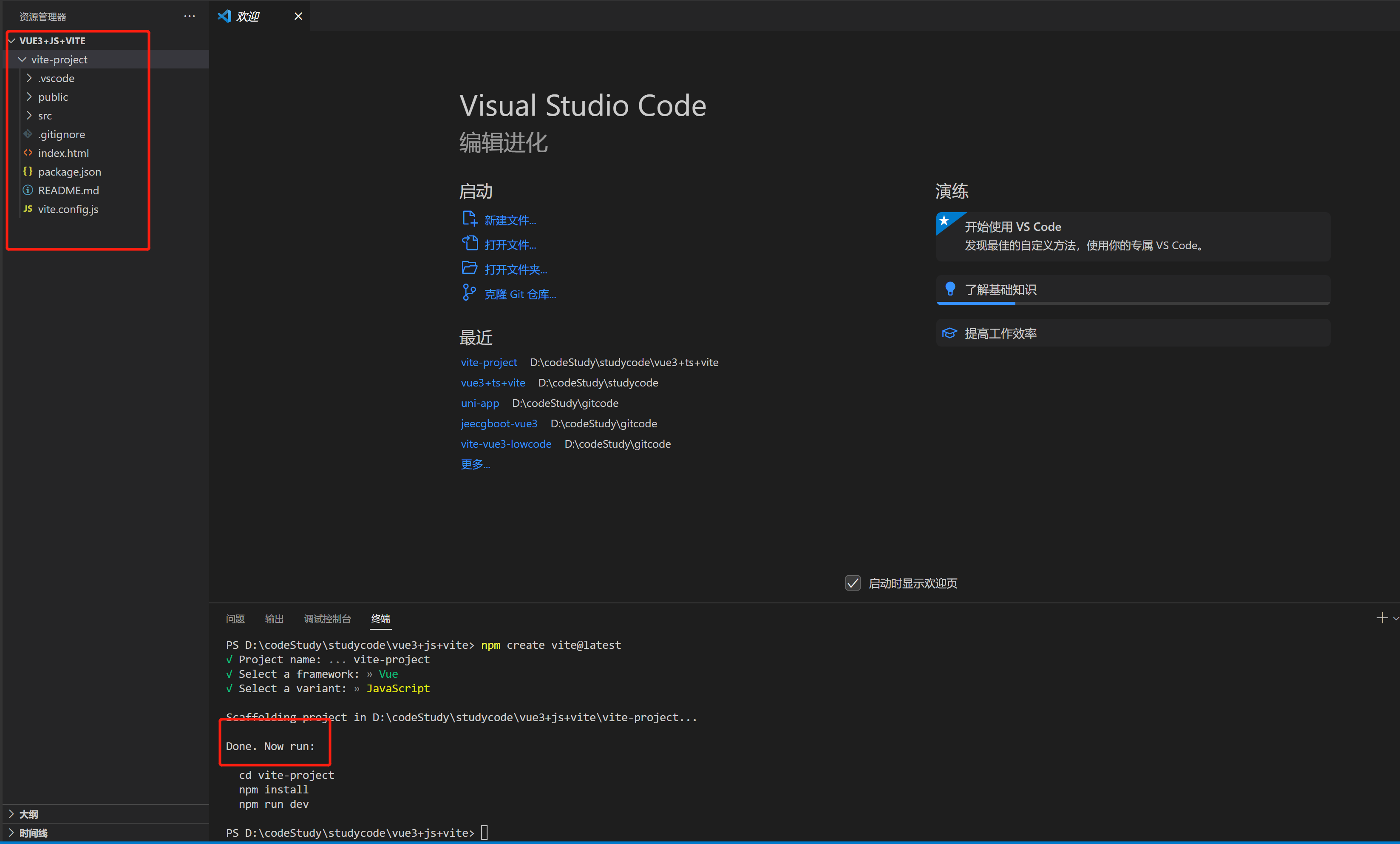Click the JS icon of vite.config.js

tap(28, 209)
